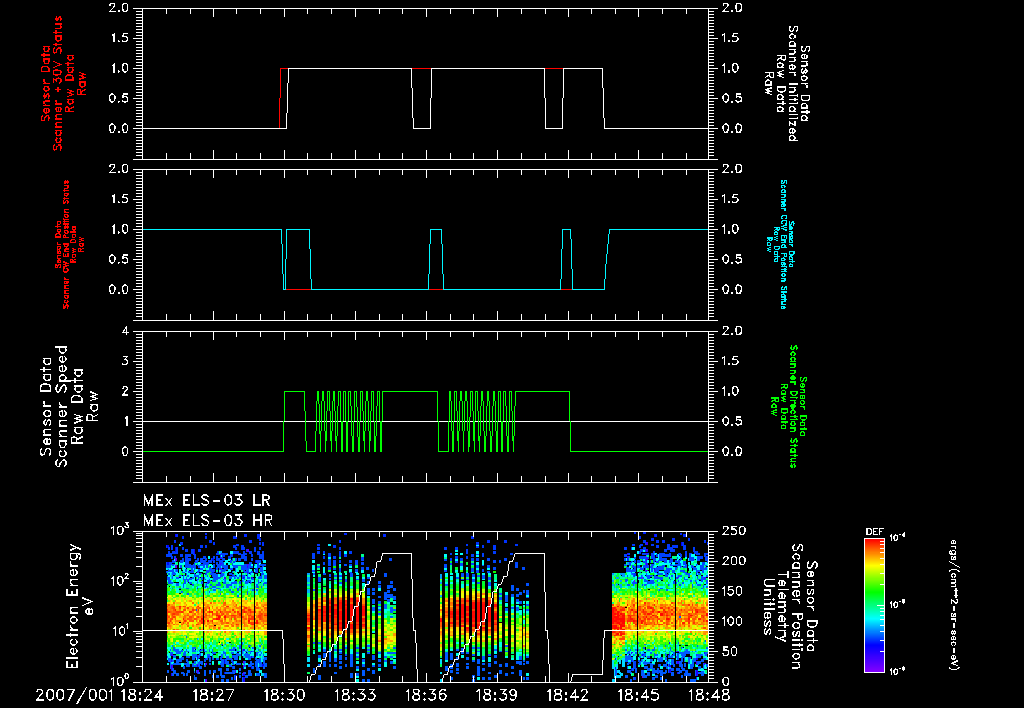Select the 18:33 time axis label
1024x708 pixels.
click(355, 696)
